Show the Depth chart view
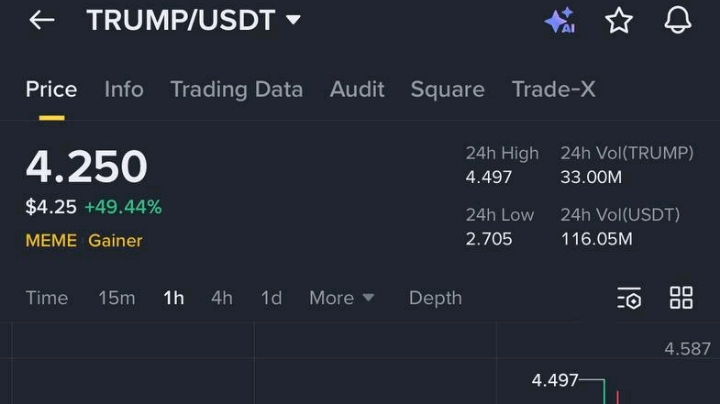Image resolution: width=720 pixels, height=404 pixels. pos(435,298)
